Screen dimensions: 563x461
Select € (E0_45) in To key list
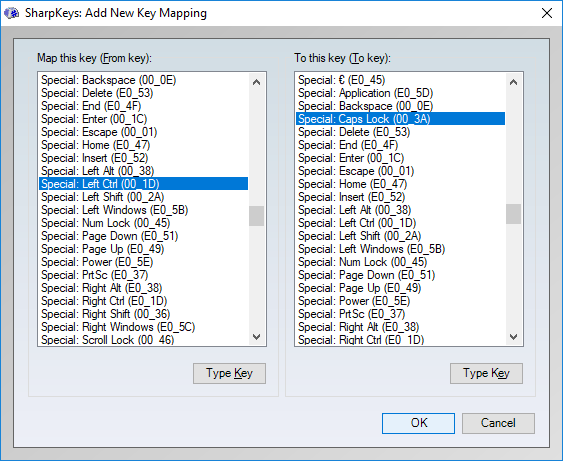point(400,80)
